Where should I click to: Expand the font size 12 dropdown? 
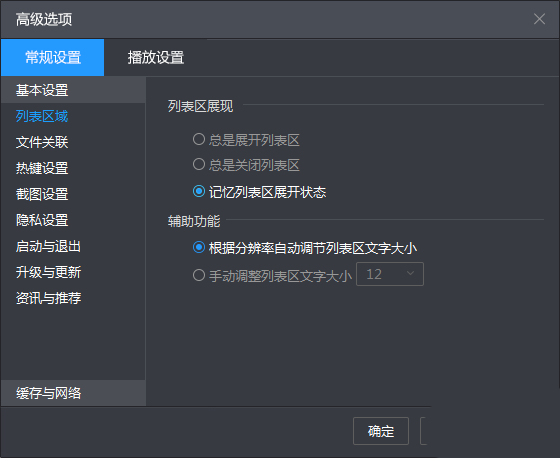(390, 274)
